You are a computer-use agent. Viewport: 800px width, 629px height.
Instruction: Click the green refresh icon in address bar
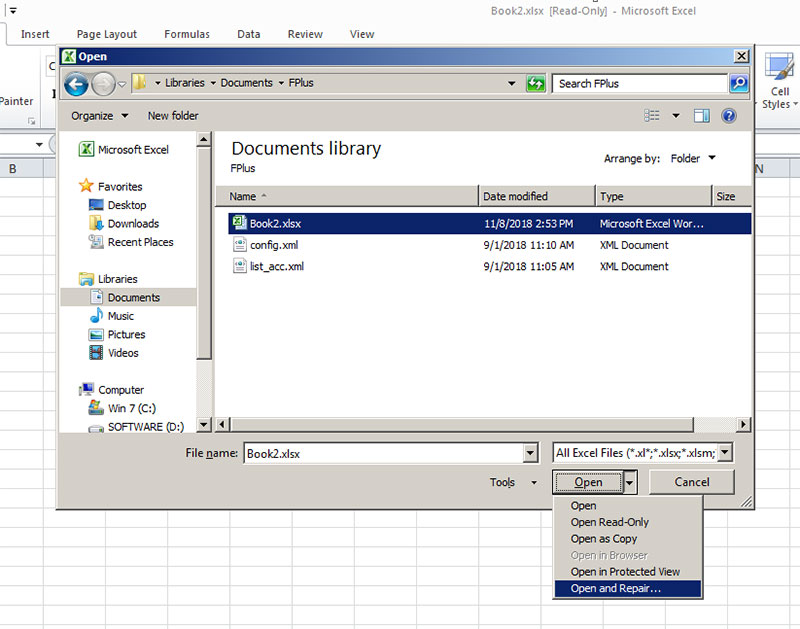pos(535,83)
